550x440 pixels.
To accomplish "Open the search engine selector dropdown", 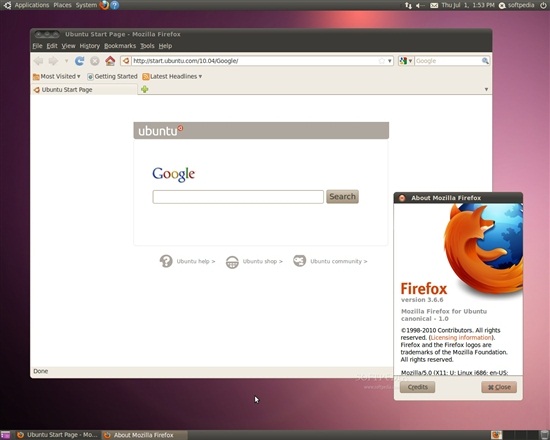I will (406, 61).
